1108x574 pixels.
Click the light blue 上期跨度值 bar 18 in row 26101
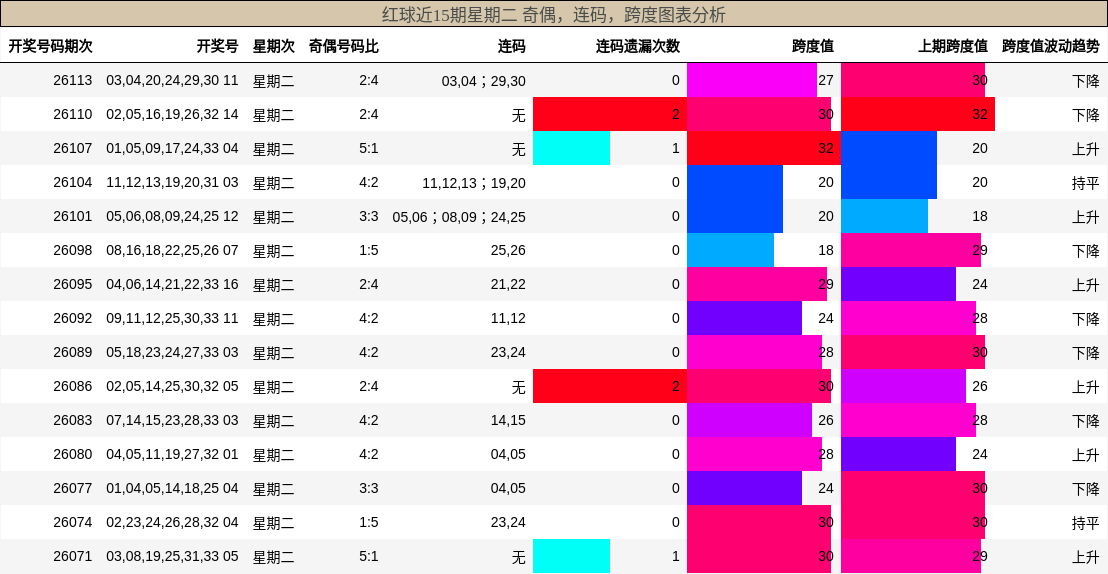[884, 216]
